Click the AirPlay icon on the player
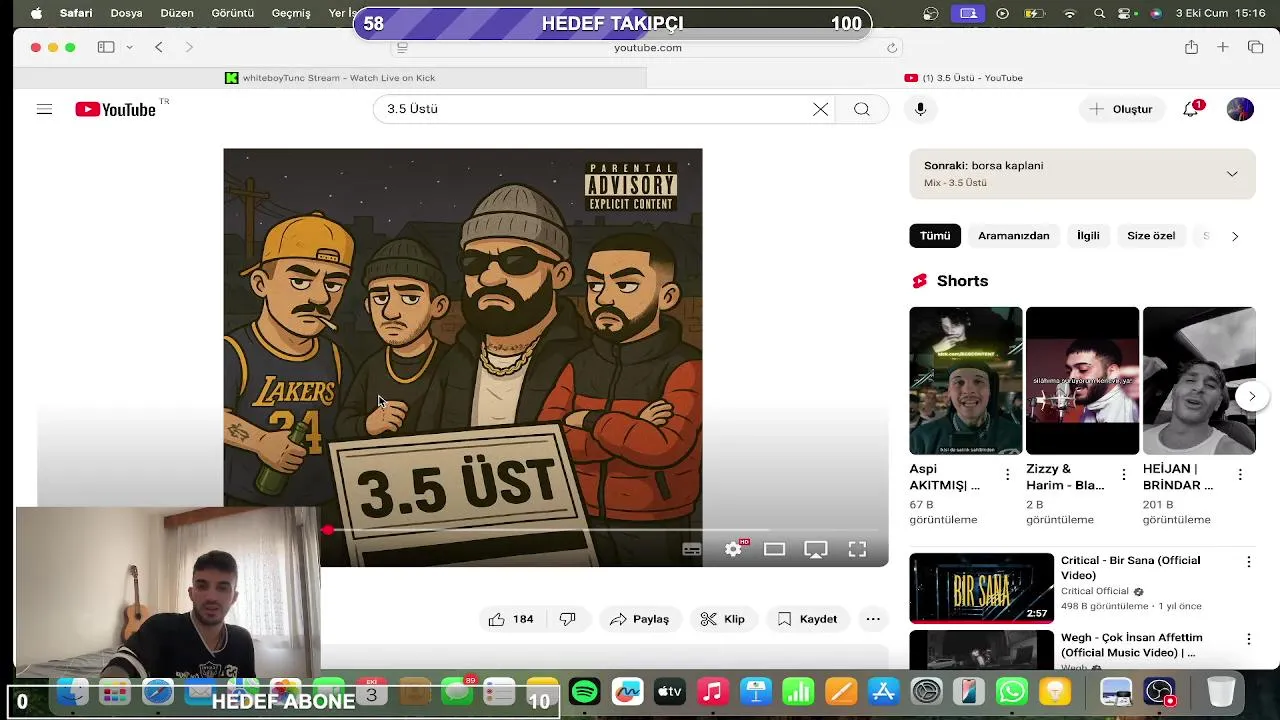Screen dimensions: 1280x720 [816, 549]
